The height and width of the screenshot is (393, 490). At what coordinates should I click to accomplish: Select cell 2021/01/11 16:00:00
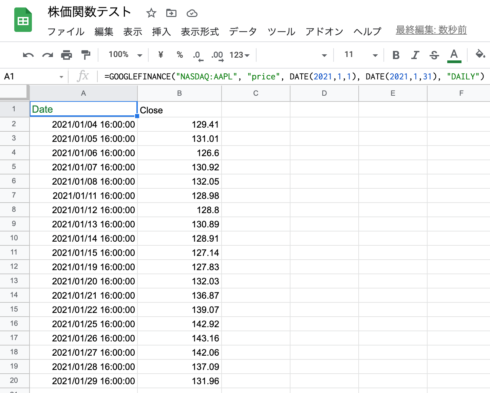tap(83, 196)
